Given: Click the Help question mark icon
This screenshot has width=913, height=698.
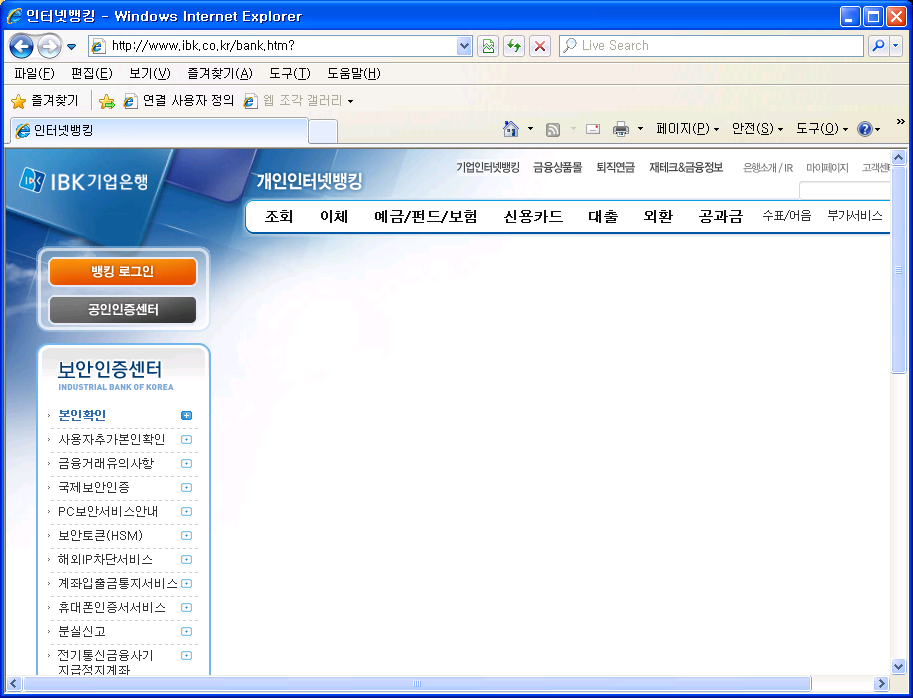Looking at the screenshot, I should click(865, 129).
